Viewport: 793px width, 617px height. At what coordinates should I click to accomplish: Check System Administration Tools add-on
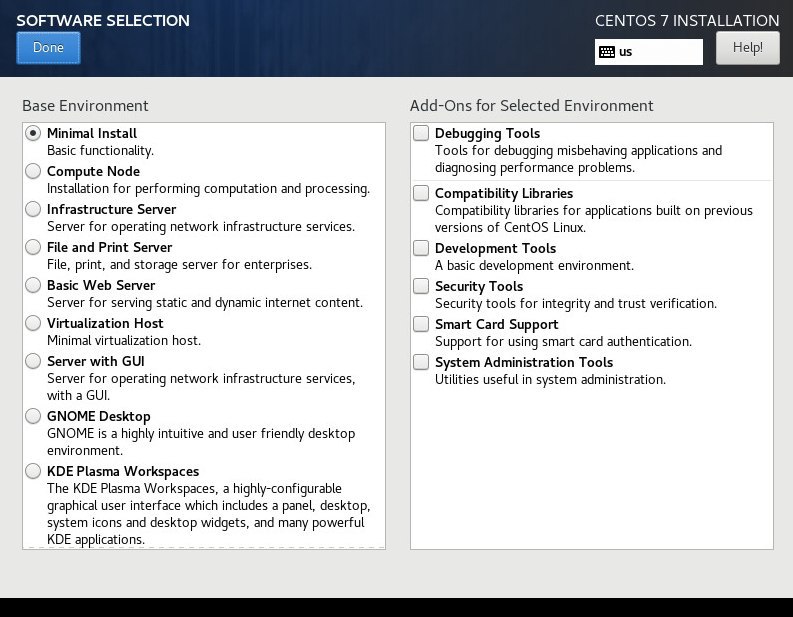421,362
